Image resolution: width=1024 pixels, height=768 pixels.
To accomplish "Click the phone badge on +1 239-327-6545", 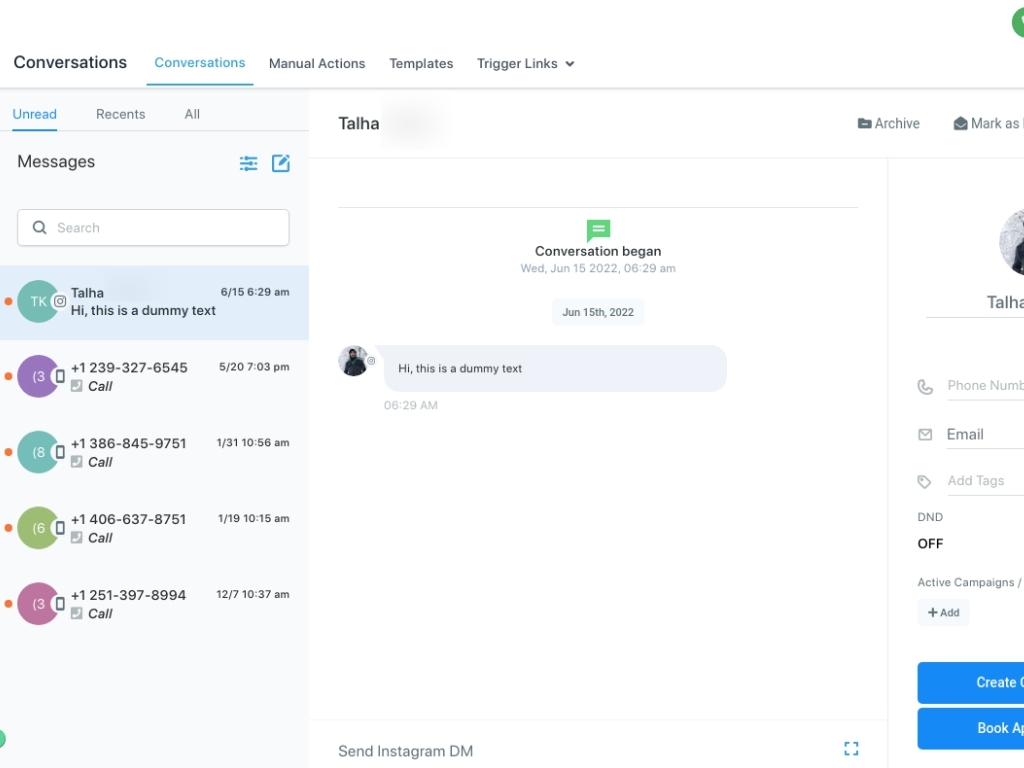I will coord(59,376).
